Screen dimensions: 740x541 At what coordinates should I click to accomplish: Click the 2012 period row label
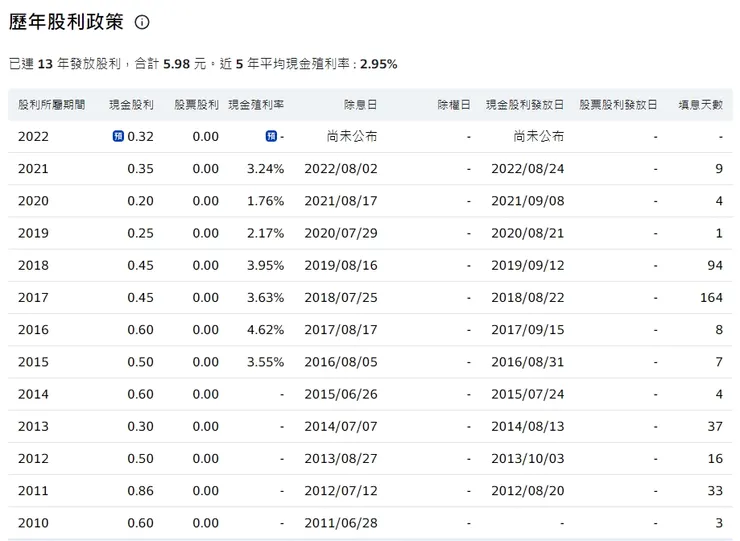coord(33,458)
